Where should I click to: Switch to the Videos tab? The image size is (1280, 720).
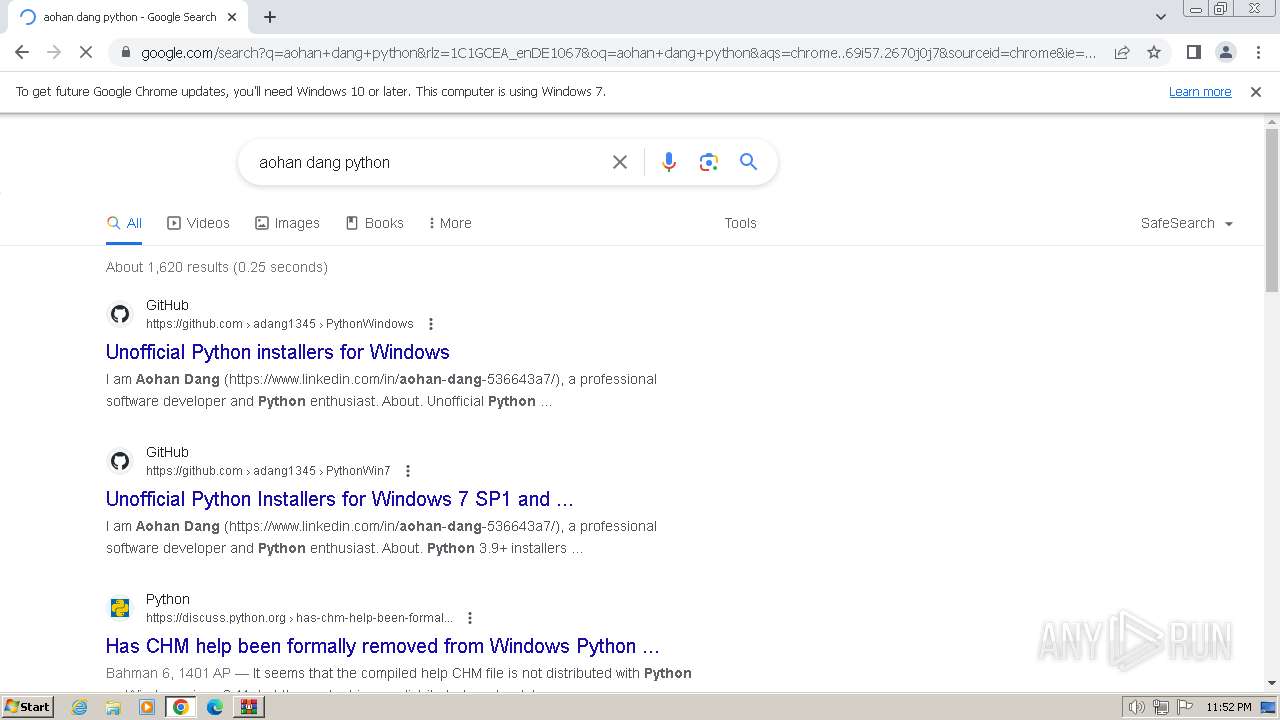198,223
